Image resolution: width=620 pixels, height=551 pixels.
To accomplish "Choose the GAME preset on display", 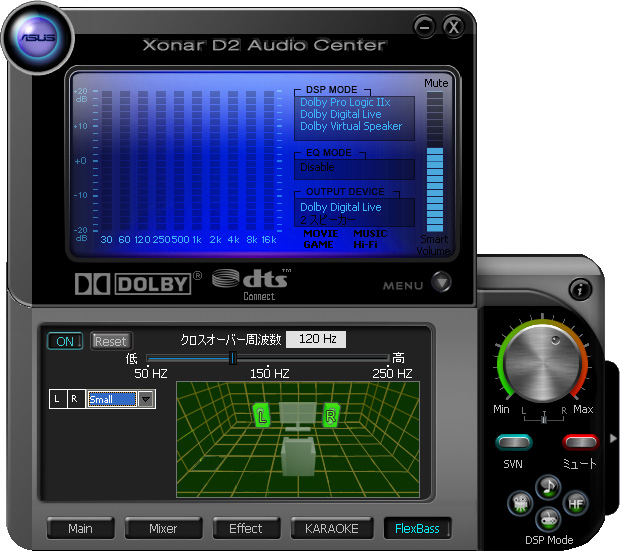I will pyautogui.click(x=318, y=244).
